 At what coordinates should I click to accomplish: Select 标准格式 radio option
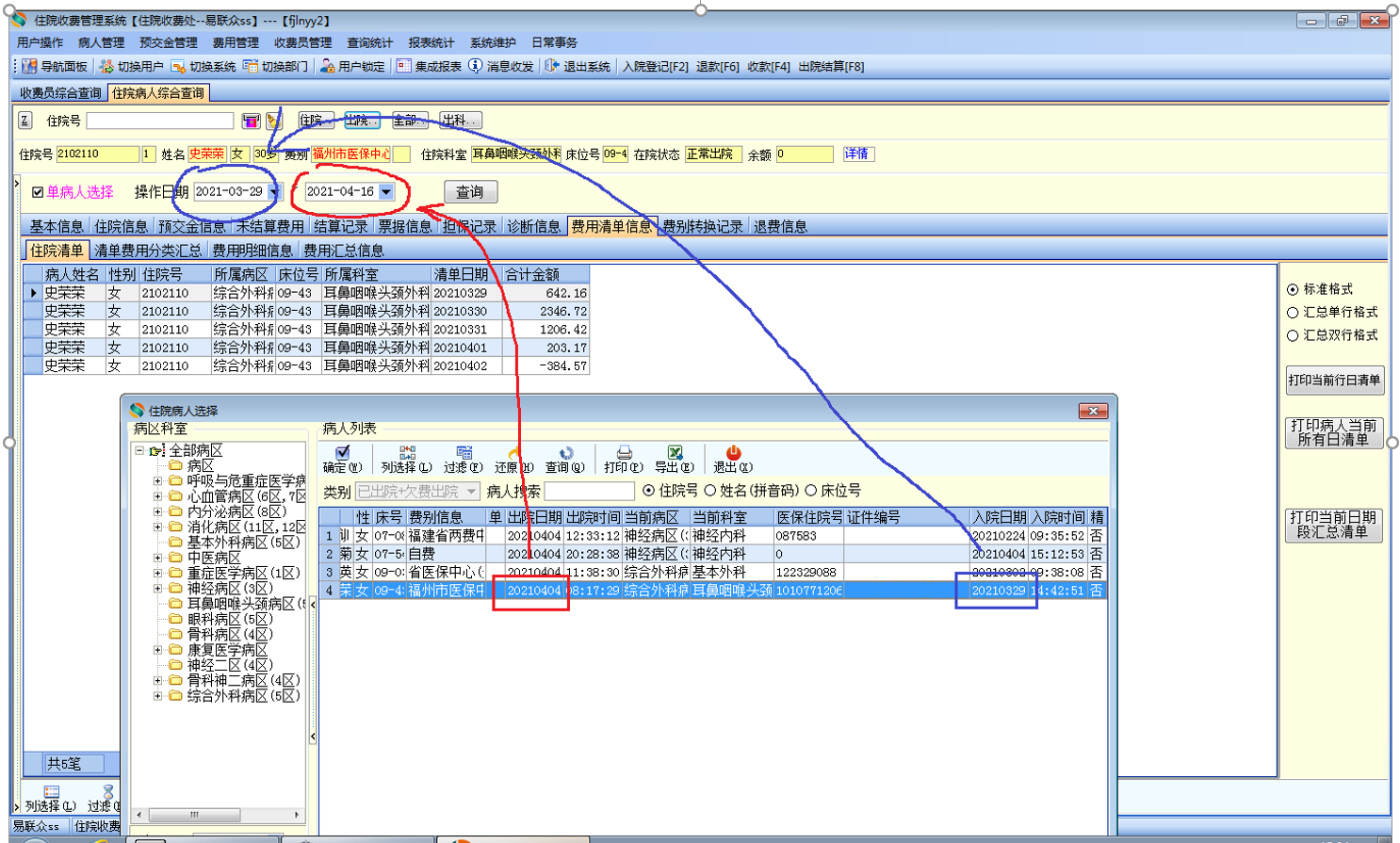click(1293, 289)
